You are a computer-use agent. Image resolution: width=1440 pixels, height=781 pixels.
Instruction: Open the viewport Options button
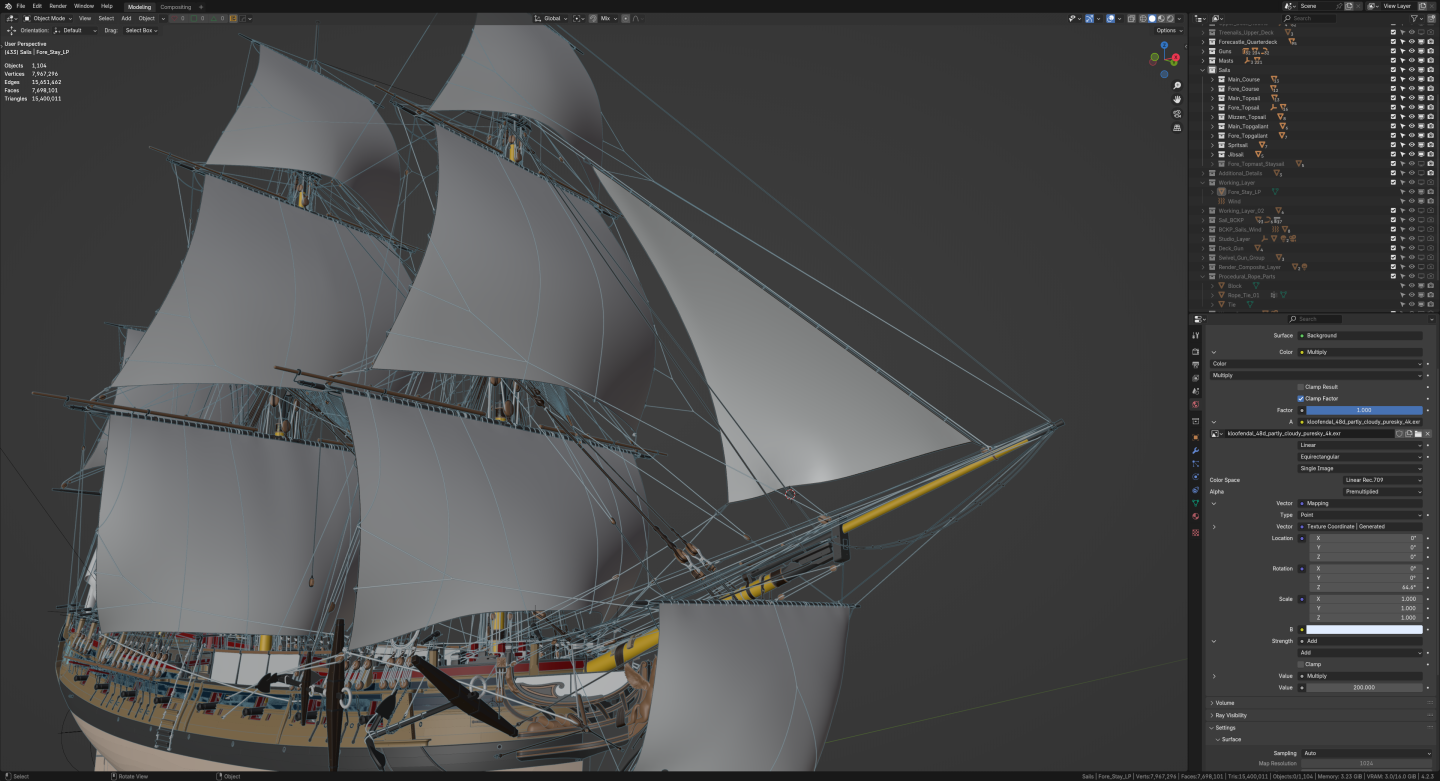(x=1168, y=30)
